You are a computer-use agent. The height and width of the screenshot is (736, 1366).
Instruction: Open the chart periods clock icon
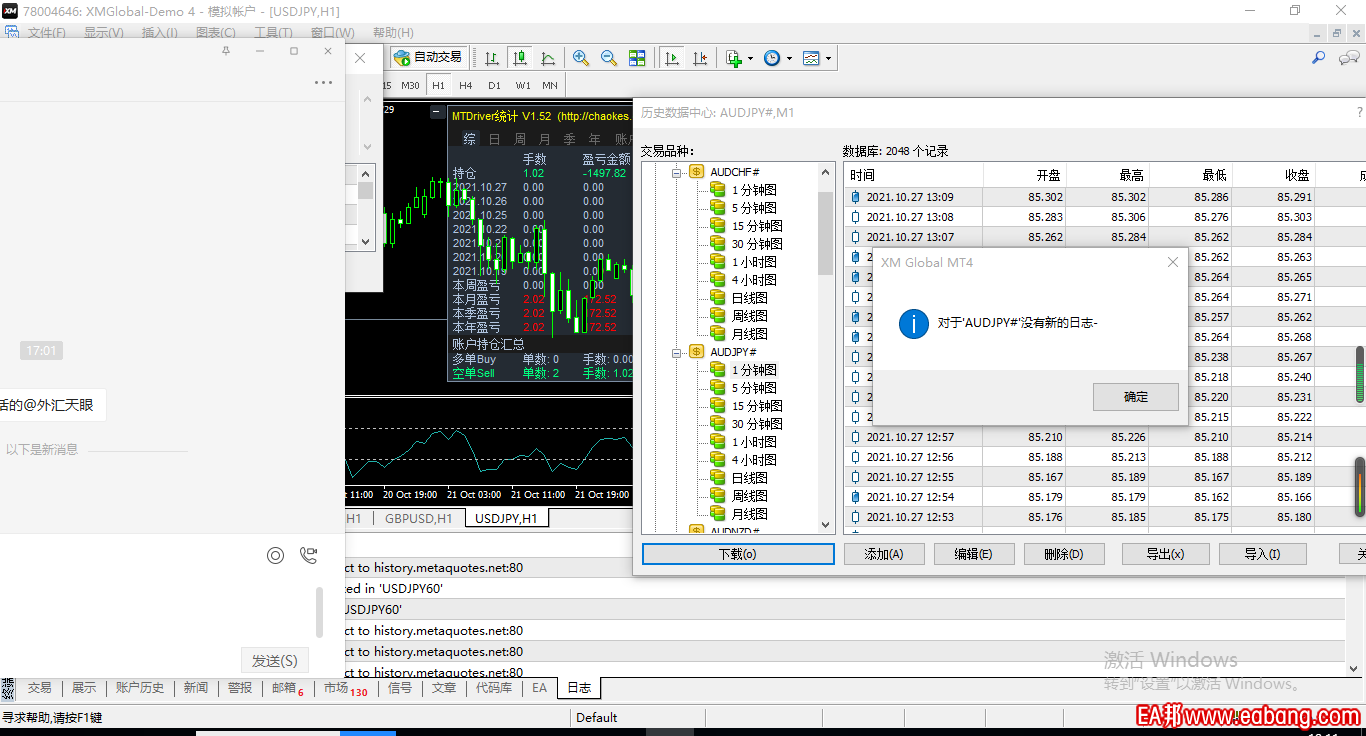pyautogui.click(x=772, y=58)
